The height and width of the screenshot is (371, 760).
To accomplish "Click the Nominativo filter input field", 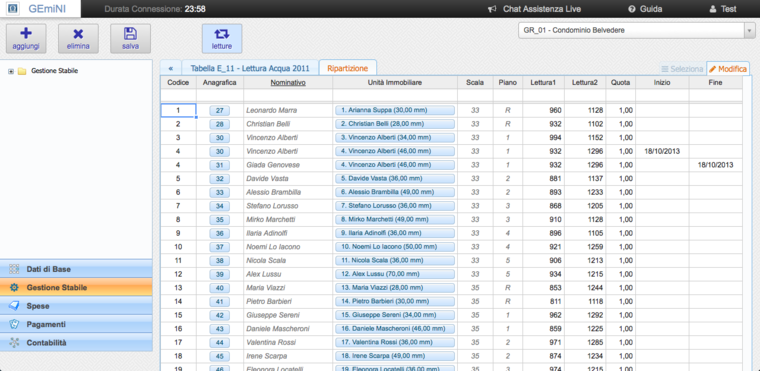I will pos(288,95).
